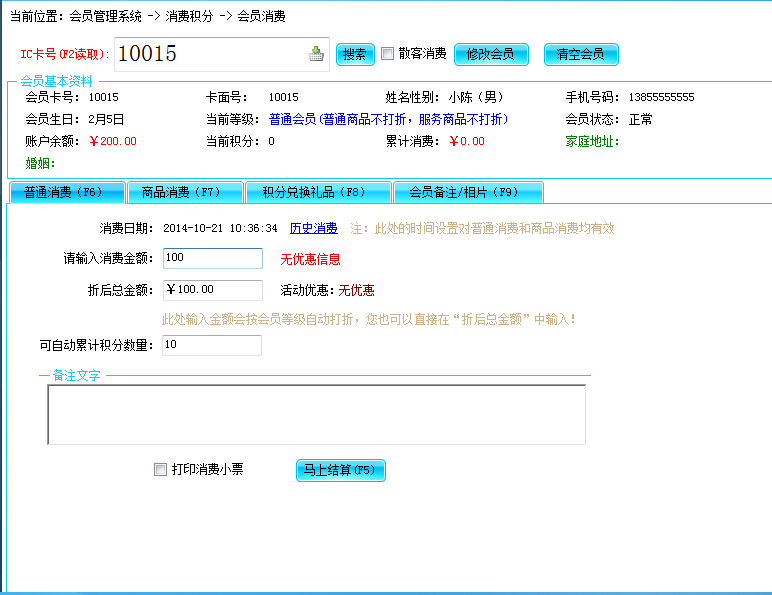The height and width of the screenshot is (595, 772).
Task: Tick the 打印消费小票 checkbox
Action: (160, 469)
